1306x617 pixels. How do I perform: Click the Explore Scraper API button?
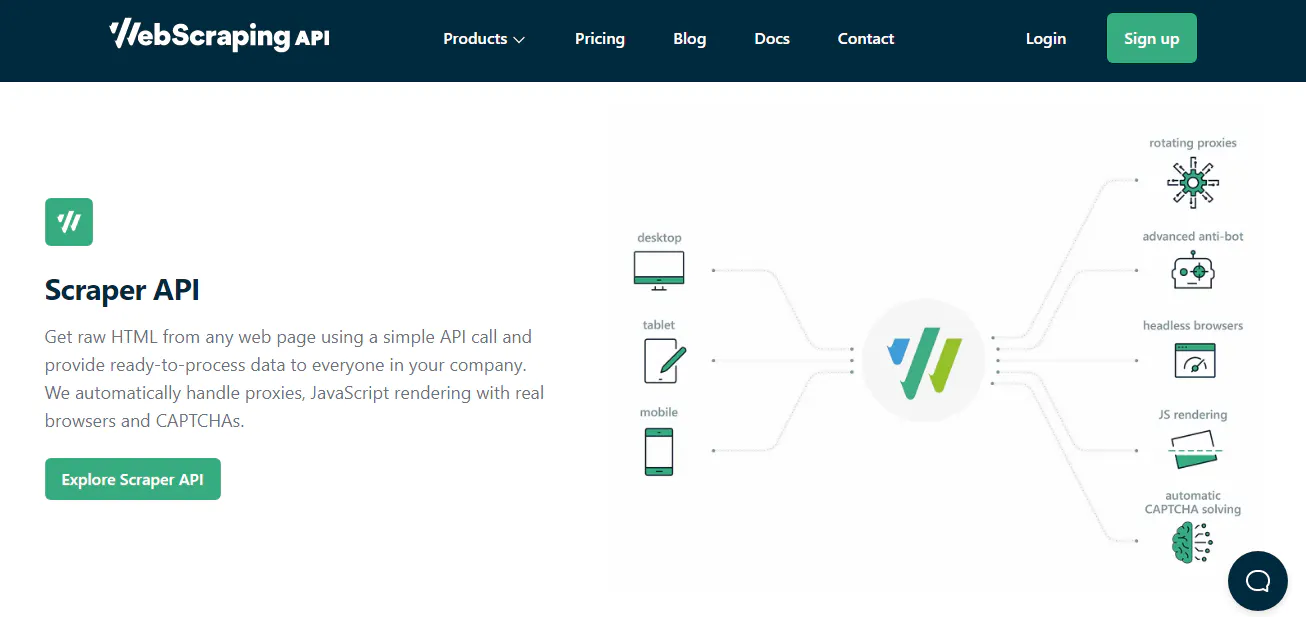tap(132, 479)
